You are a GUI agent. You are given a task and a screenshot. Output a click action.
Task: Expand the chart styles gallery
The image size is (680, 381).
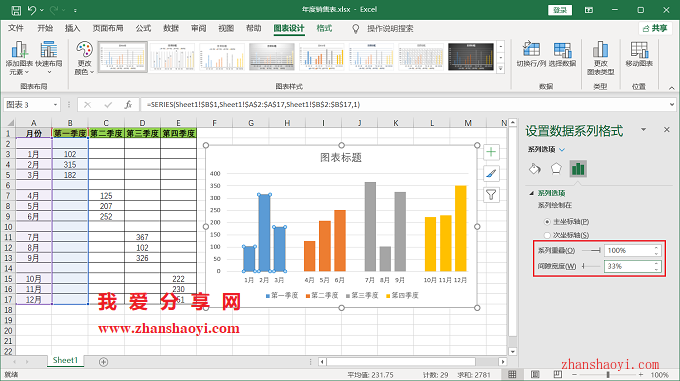tap(500, 68)
